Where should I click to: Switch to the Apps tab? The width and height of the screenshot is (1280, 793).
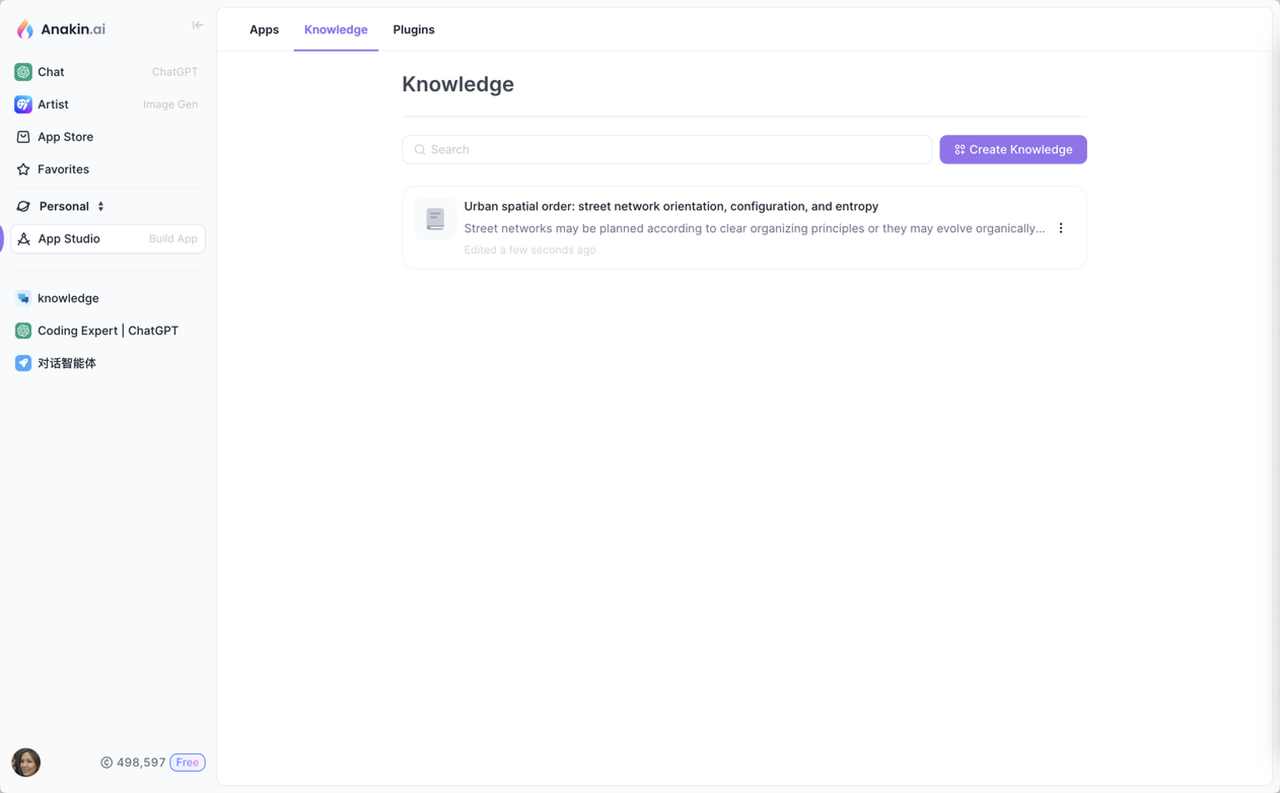264,30
